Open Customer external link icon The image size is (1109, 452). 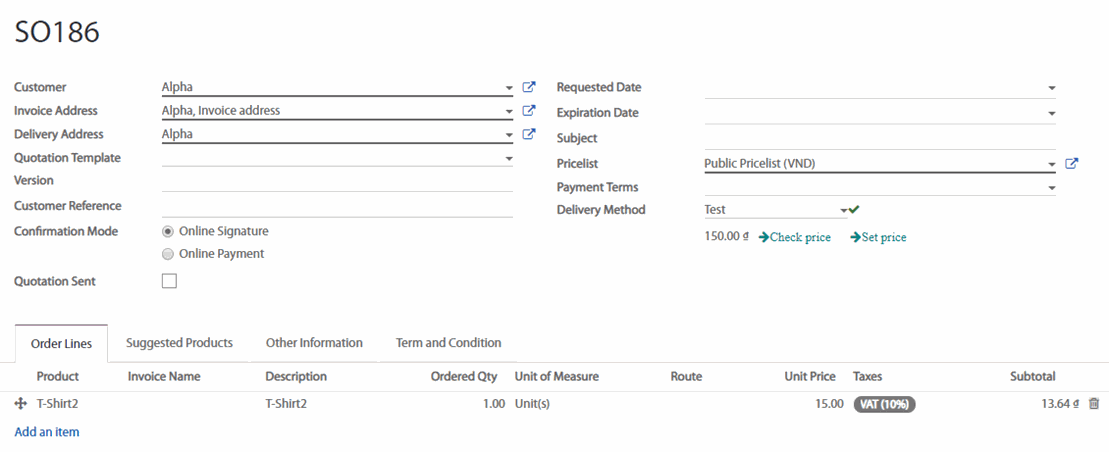pyautogui.click(x=529, y=87)
